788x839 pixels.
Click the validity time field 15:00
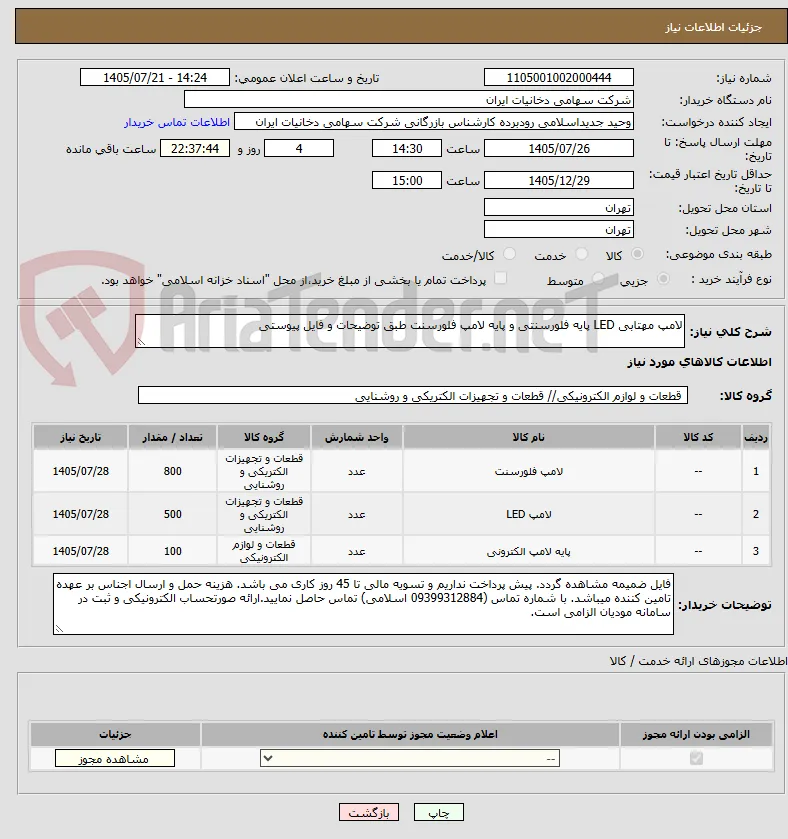point(407,180)
